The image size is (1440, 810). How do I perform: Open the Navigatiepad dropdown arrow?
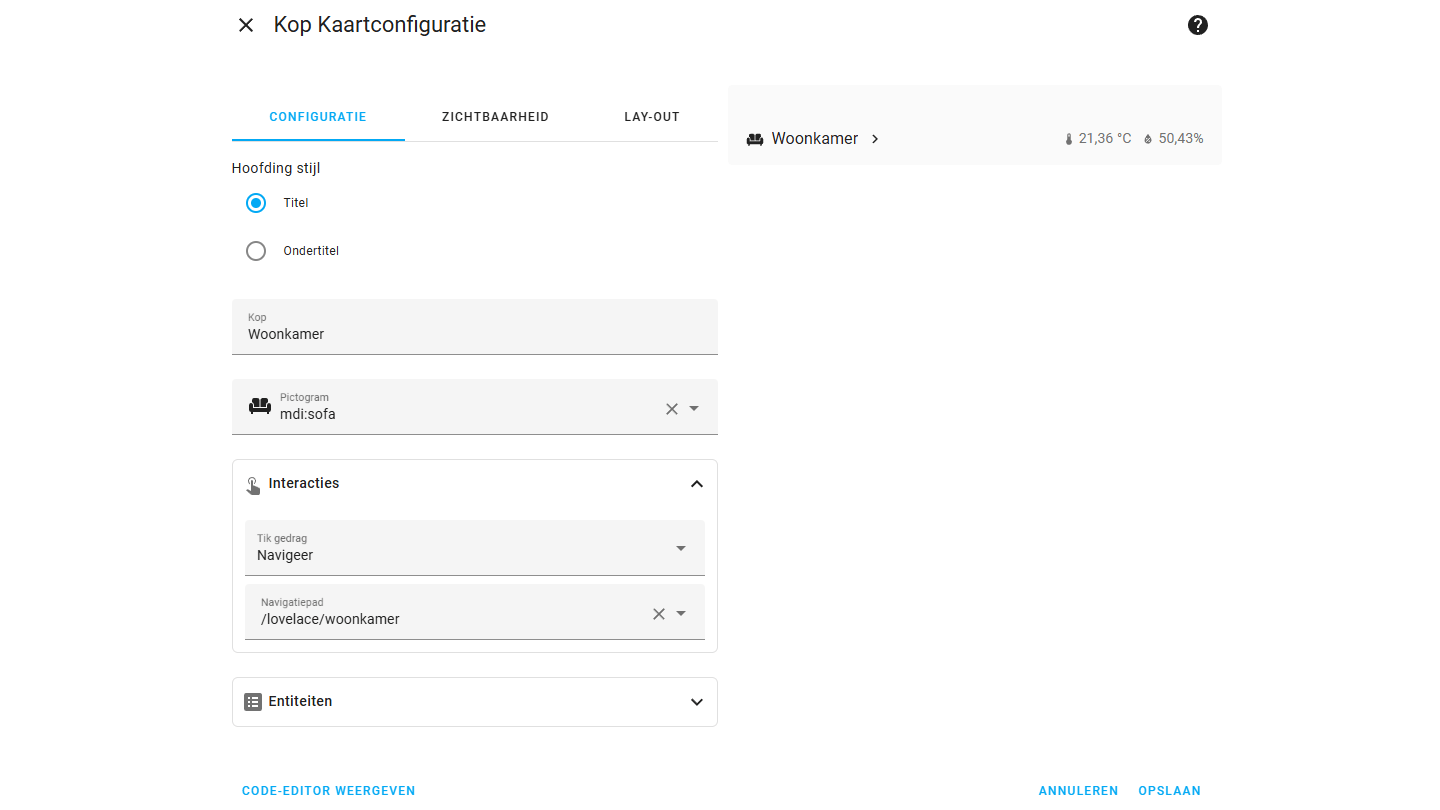681,614
